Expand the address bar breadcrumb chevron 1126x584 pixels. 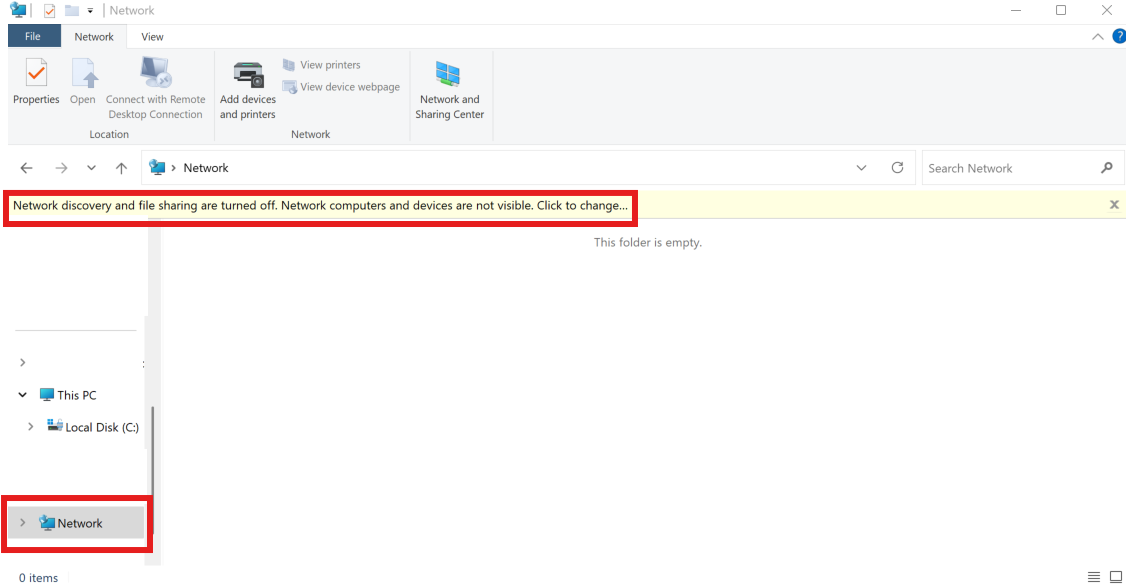point(174,168)
